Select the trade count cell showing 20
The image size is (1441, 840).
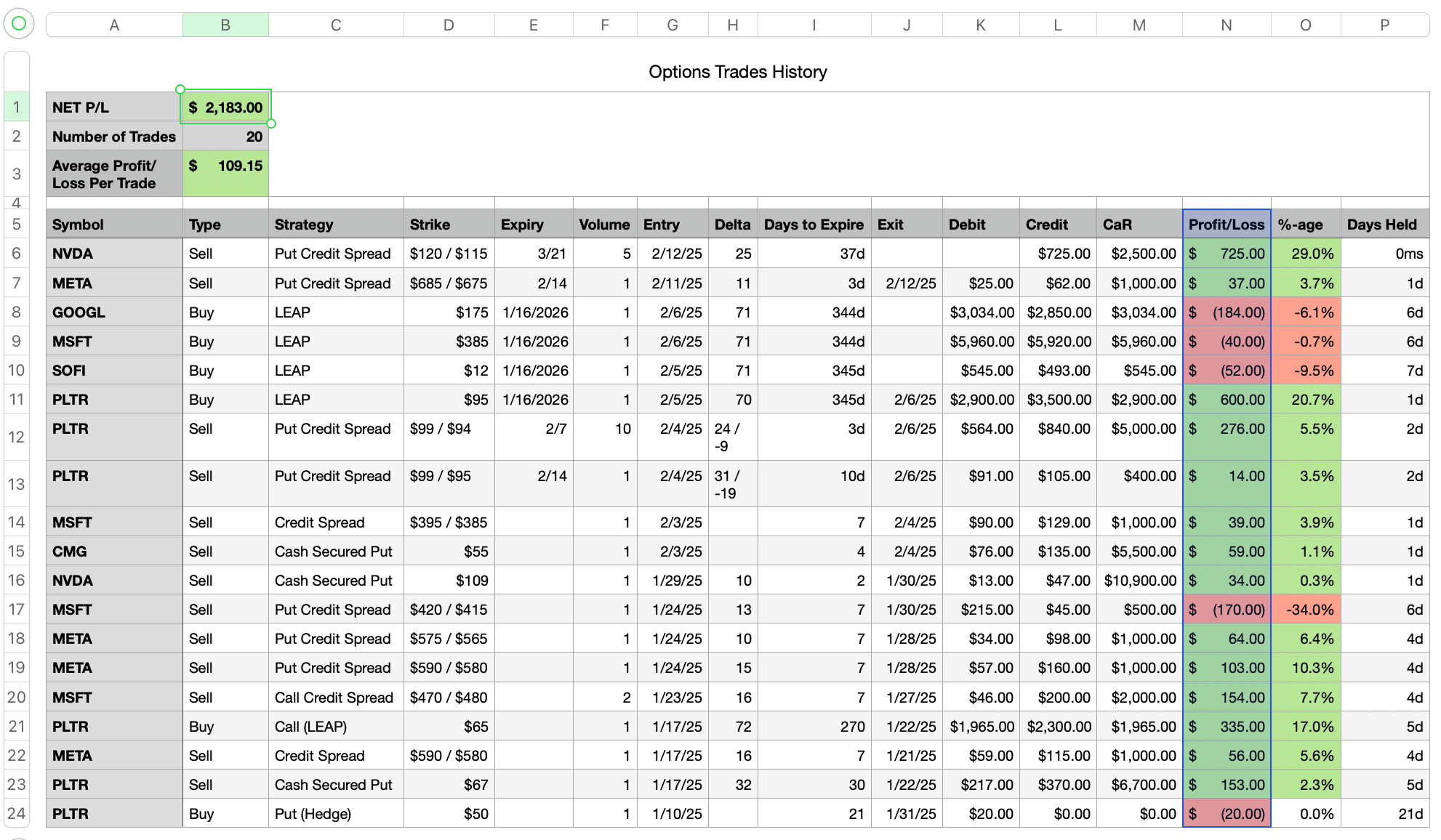[225, 136]
